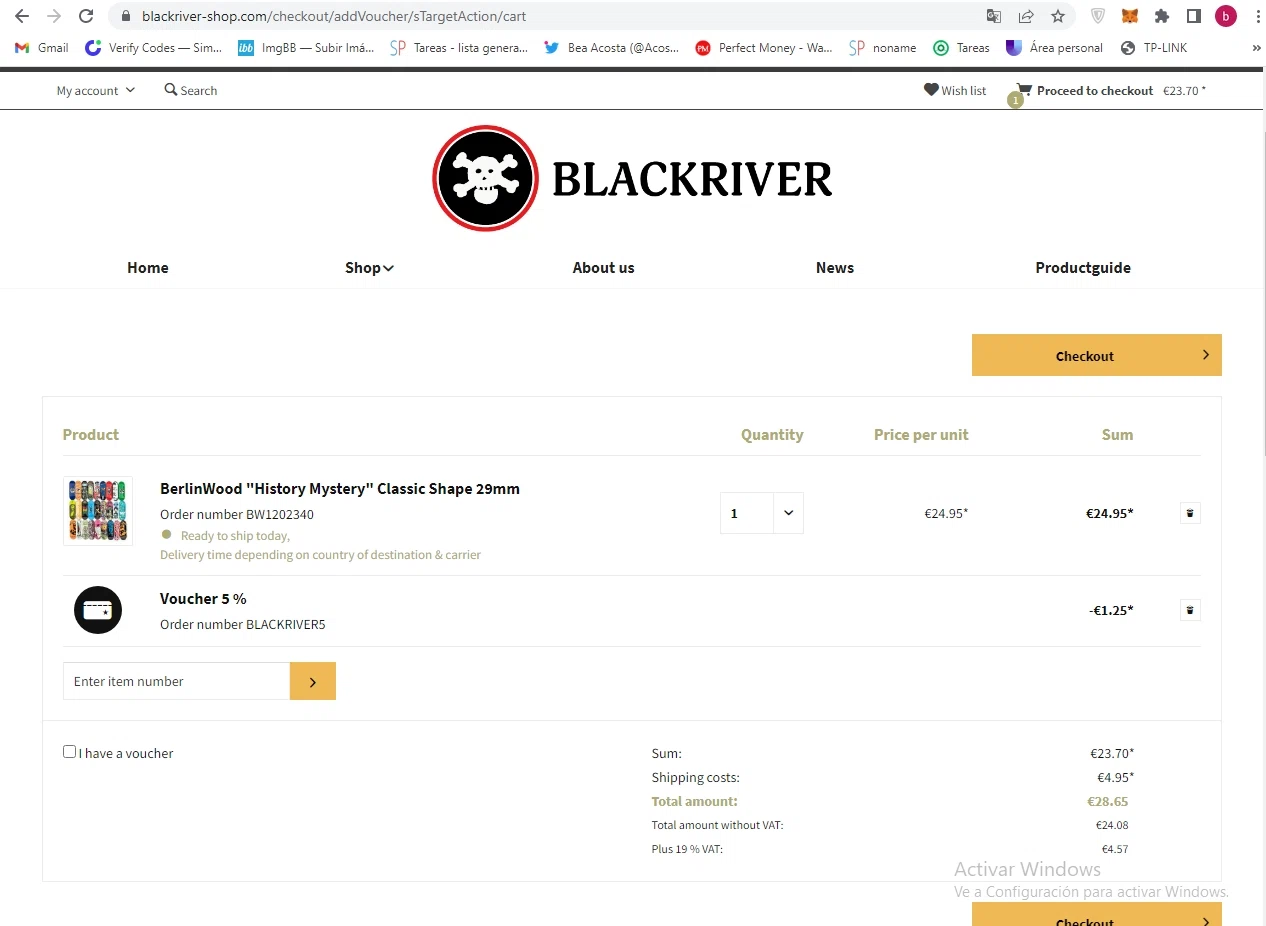The width and height of the screenshot is (1266, 926).
Task: Click the Enter item number field
Action: [177, 681]
